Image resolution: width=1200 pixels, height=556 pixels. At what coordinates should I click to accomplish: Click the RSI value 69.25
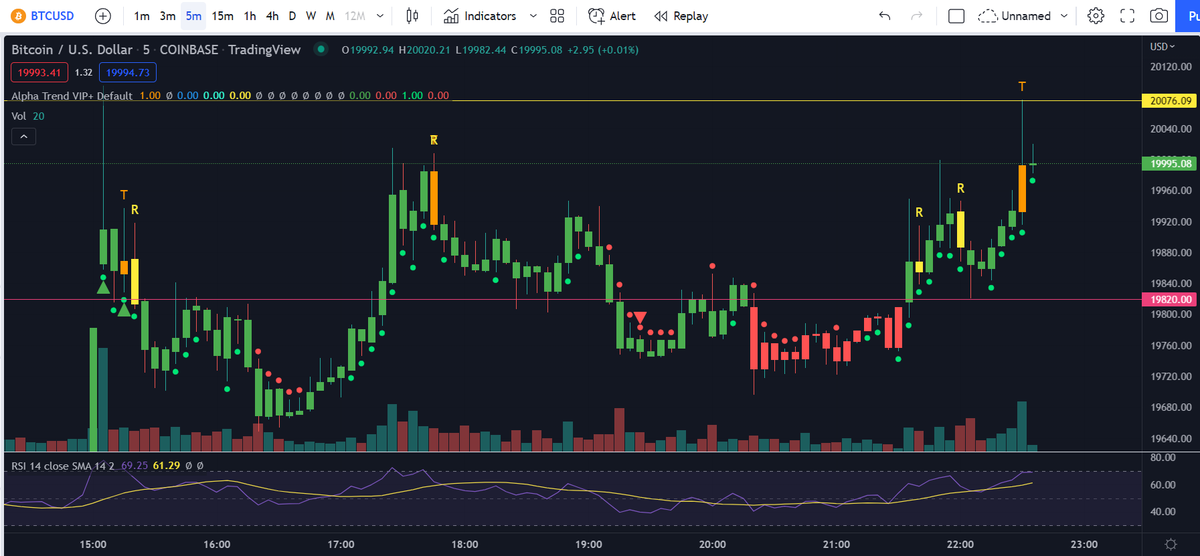pos(134,466)
